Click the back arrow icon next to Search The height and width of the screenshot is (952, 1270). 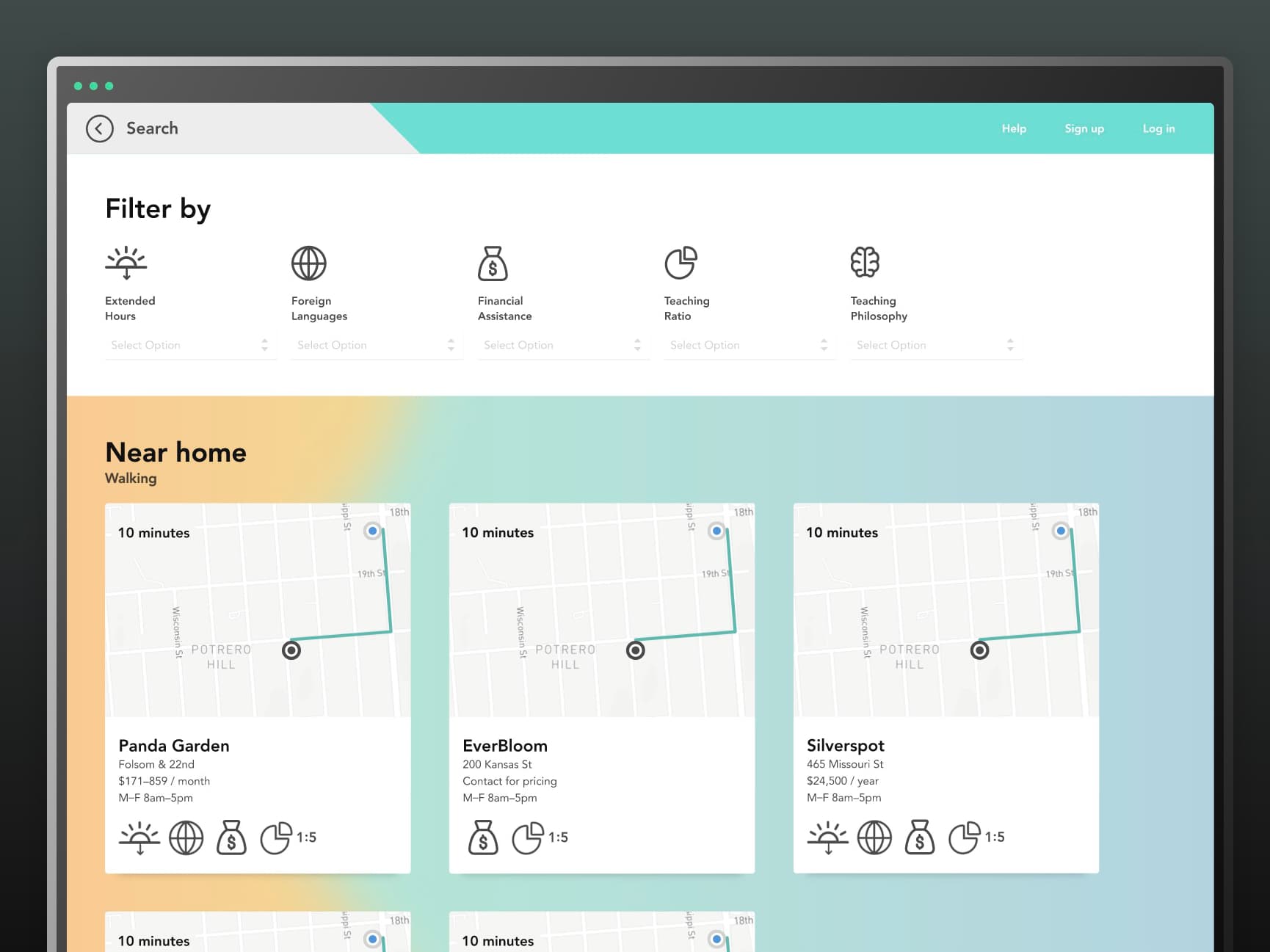[x=99, y=128]
